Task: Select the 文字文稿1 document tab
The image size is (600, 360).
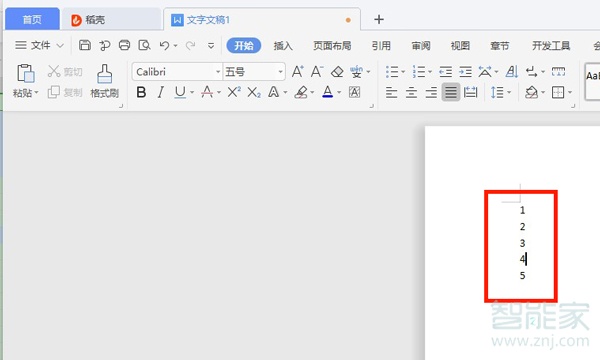Action: click(x=262, y=20)
